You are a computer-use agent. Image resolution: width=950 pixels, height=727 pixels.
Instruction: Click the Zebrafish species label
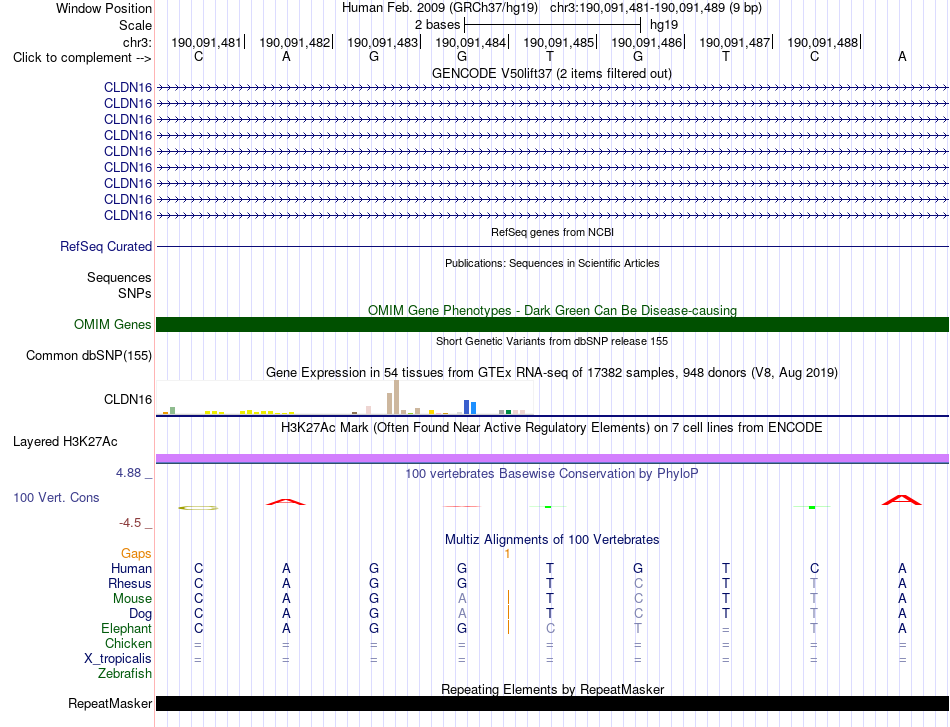click(x=125, y=674)
